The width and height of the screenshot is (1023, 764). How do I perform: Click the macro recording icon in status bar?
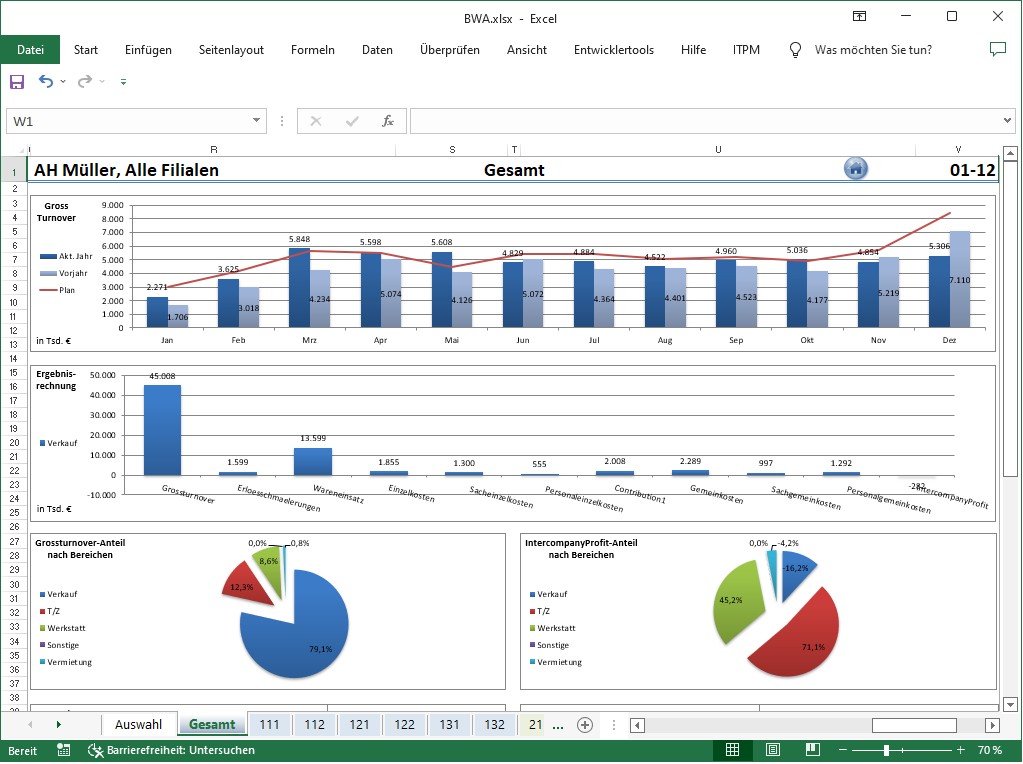[64, 750]
